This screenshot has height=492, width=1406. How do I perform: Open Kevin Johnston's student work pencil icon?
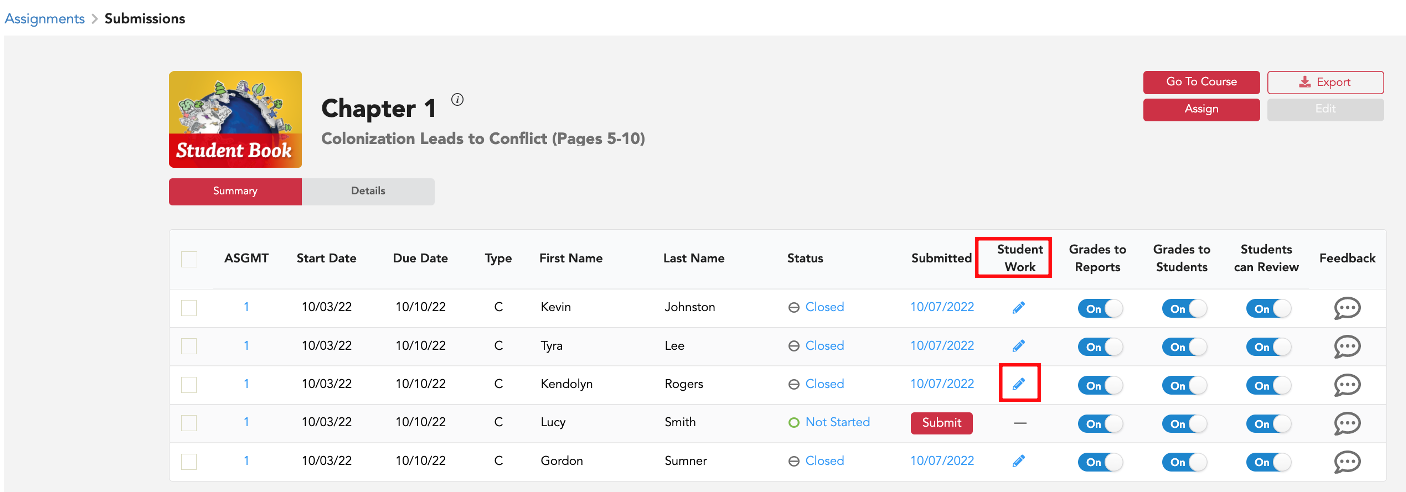coord(1019,308)
